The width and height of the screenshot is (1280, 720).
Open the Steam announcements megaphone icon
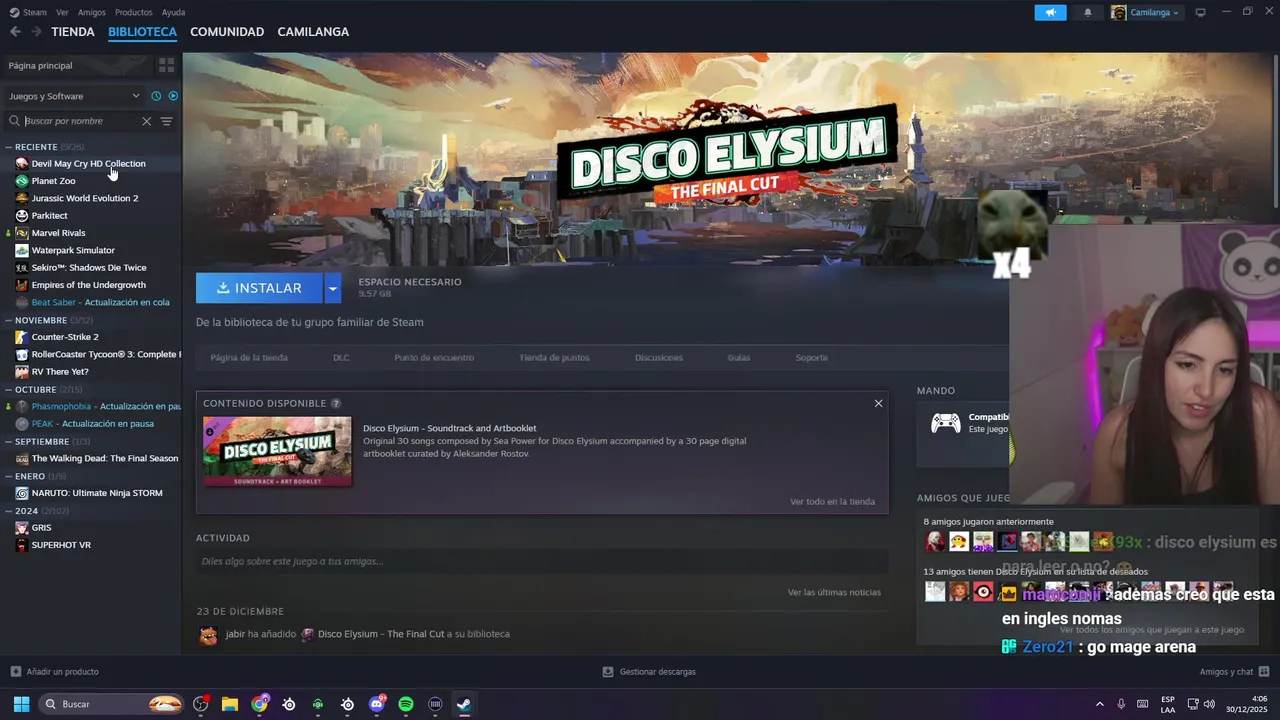coord(1050,12)
